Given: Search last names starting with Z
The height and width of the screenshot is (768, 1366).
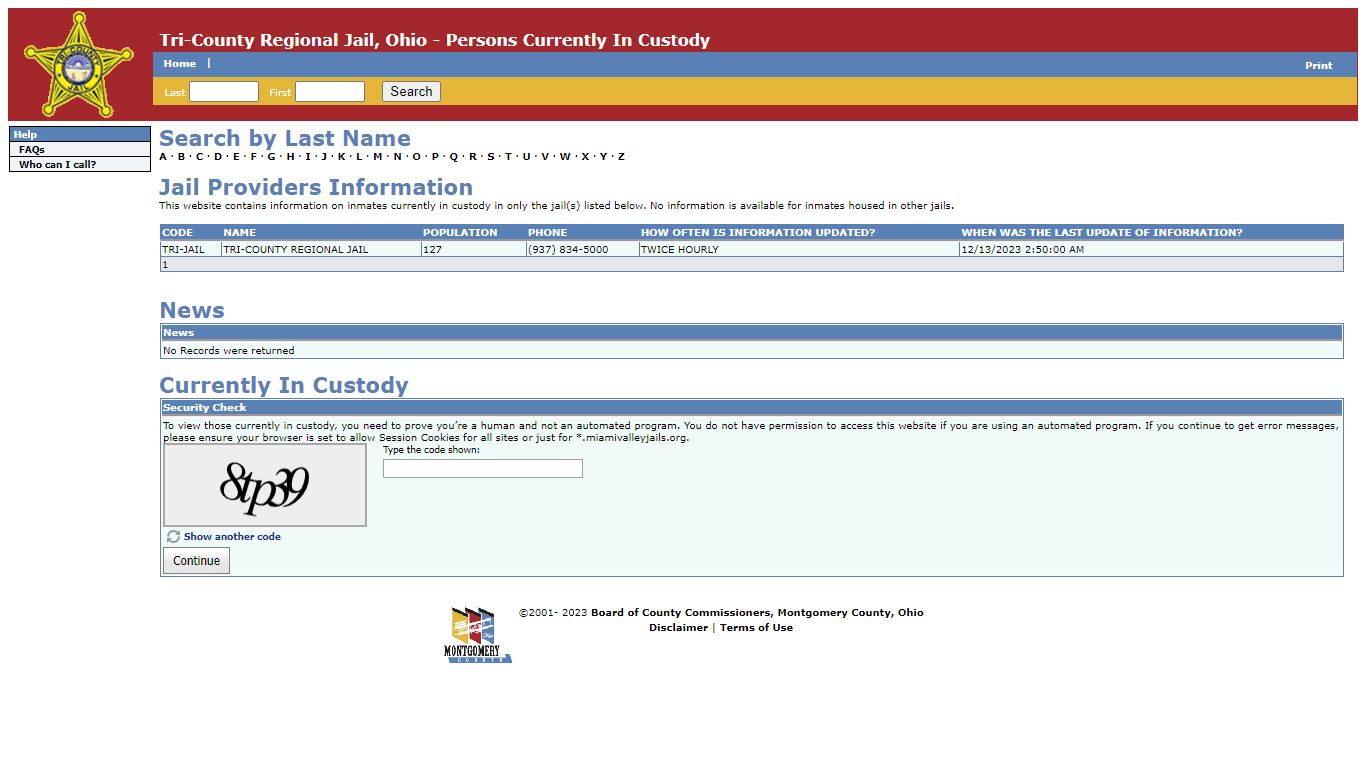Looking at the screenshot, I should click(621, 157).
